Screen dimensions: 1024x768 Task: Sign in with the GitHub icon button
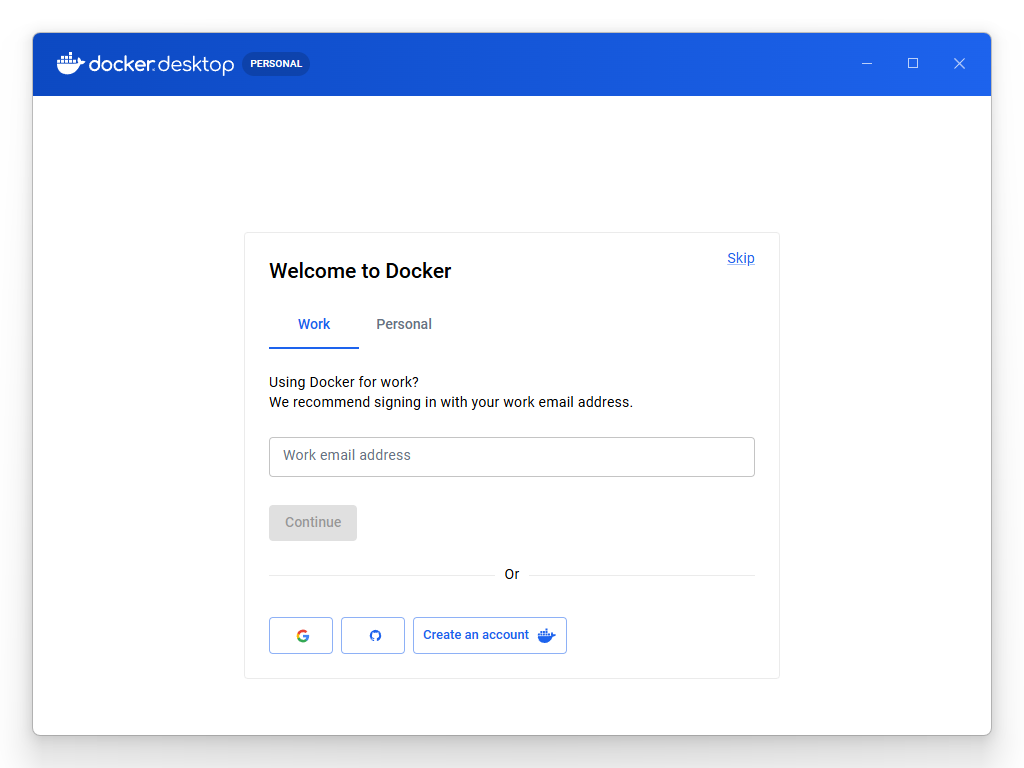pyautogui.click(x=373, y=635)
